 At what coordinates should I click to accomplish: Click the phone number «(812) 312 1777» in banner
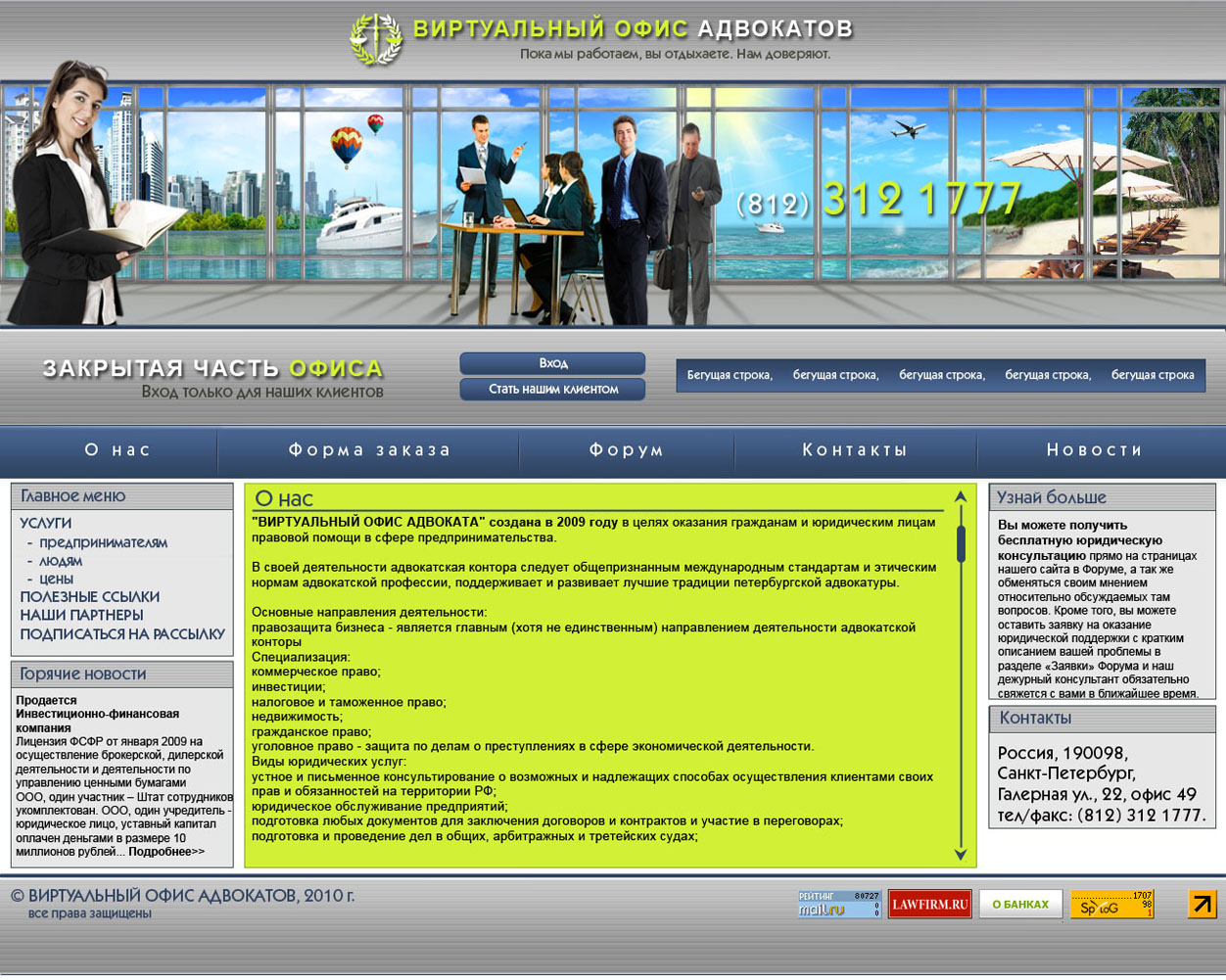click(x=878, y=200)
